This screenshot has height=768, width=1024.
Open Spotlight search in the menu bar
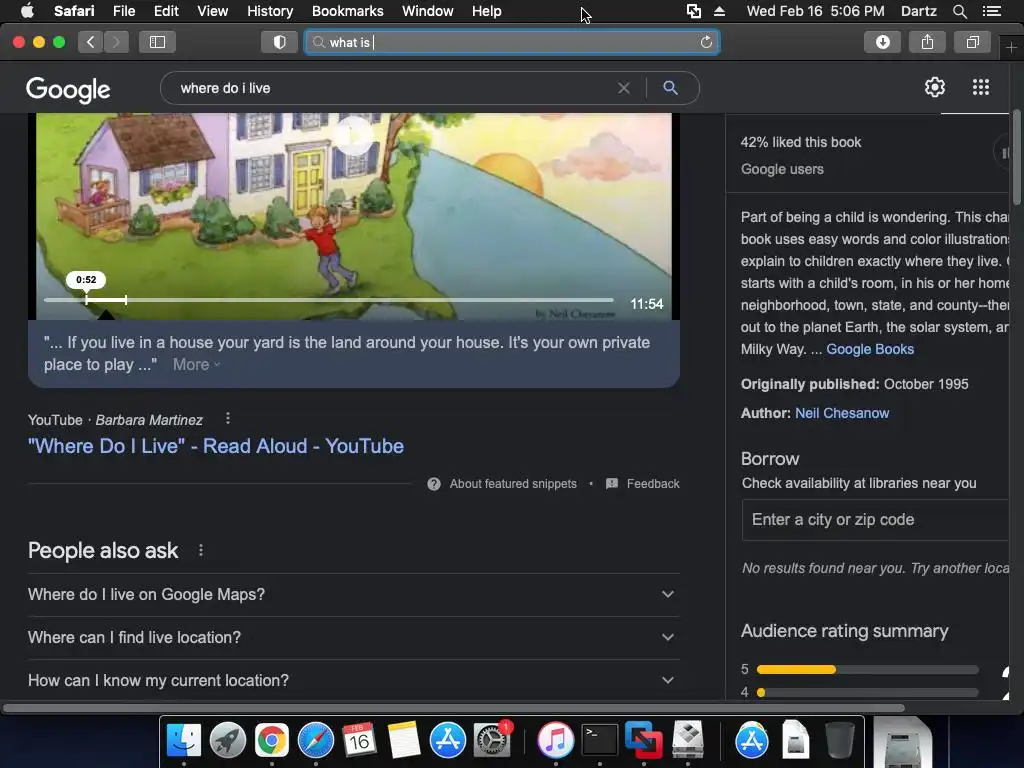959,11
